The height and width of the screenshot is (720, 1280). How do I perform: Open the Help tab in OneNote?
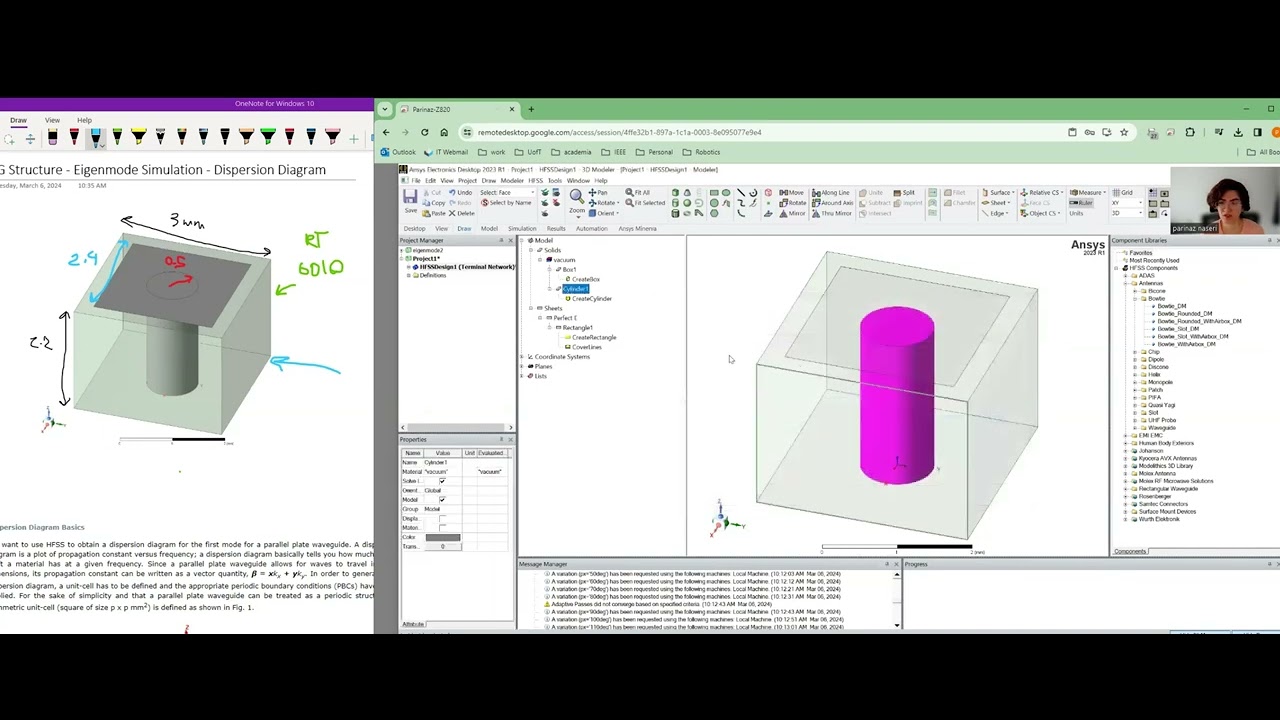(x=84, y=120)
